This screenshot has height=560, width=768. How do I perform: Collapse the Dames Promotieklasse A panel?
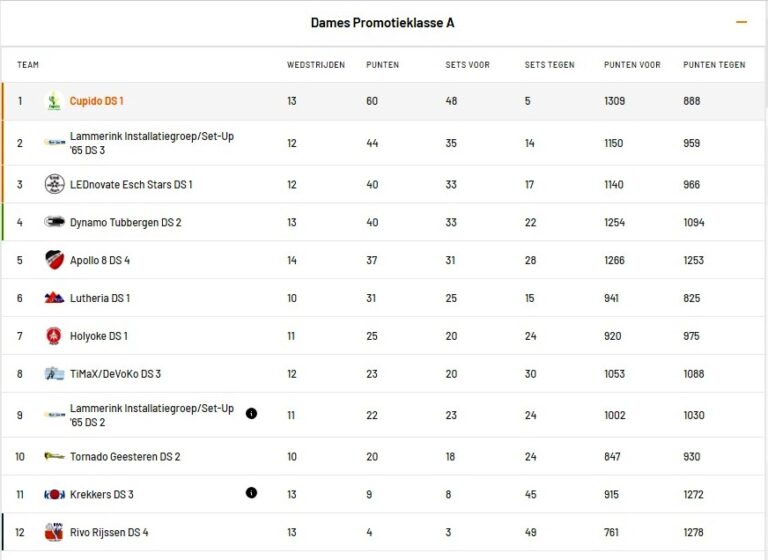tap(741, 22)
